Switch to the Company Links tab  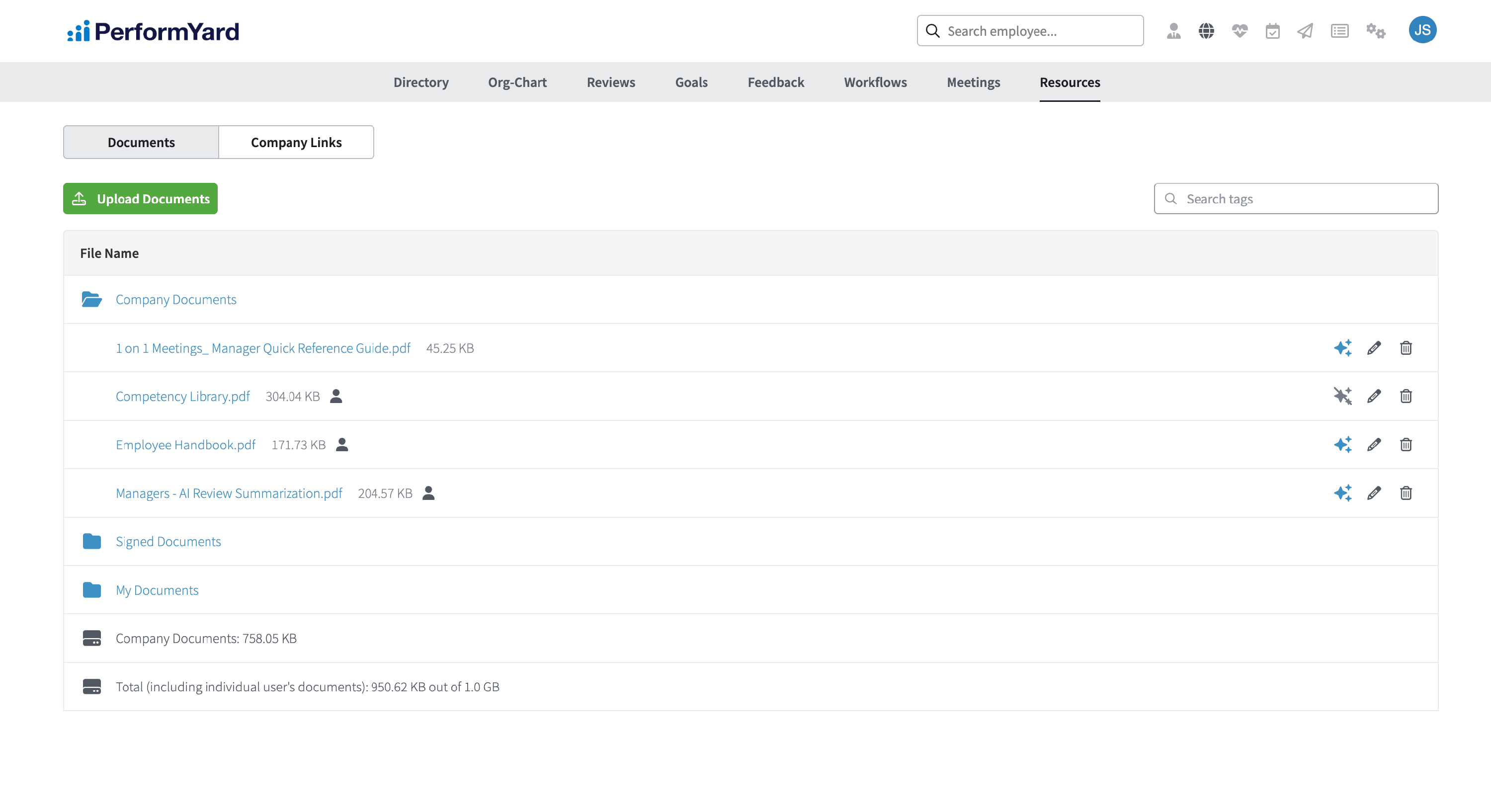pyautogui.click(x=296, y=143)
